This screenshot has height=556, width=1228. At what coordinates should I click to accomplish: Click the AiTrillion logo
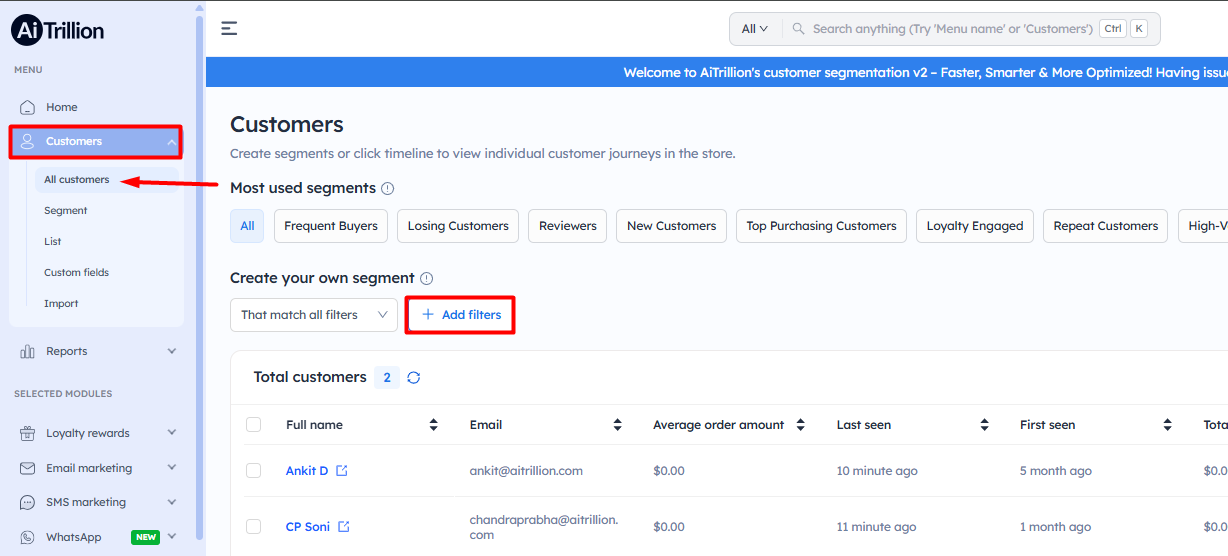coord(58,30)
